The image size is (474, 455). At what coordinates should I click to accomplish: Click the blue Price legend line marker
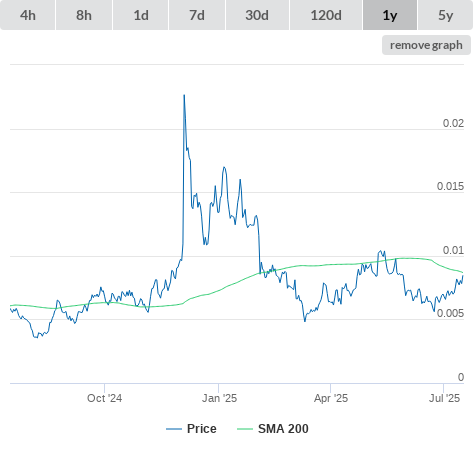(x=174, y=429)
